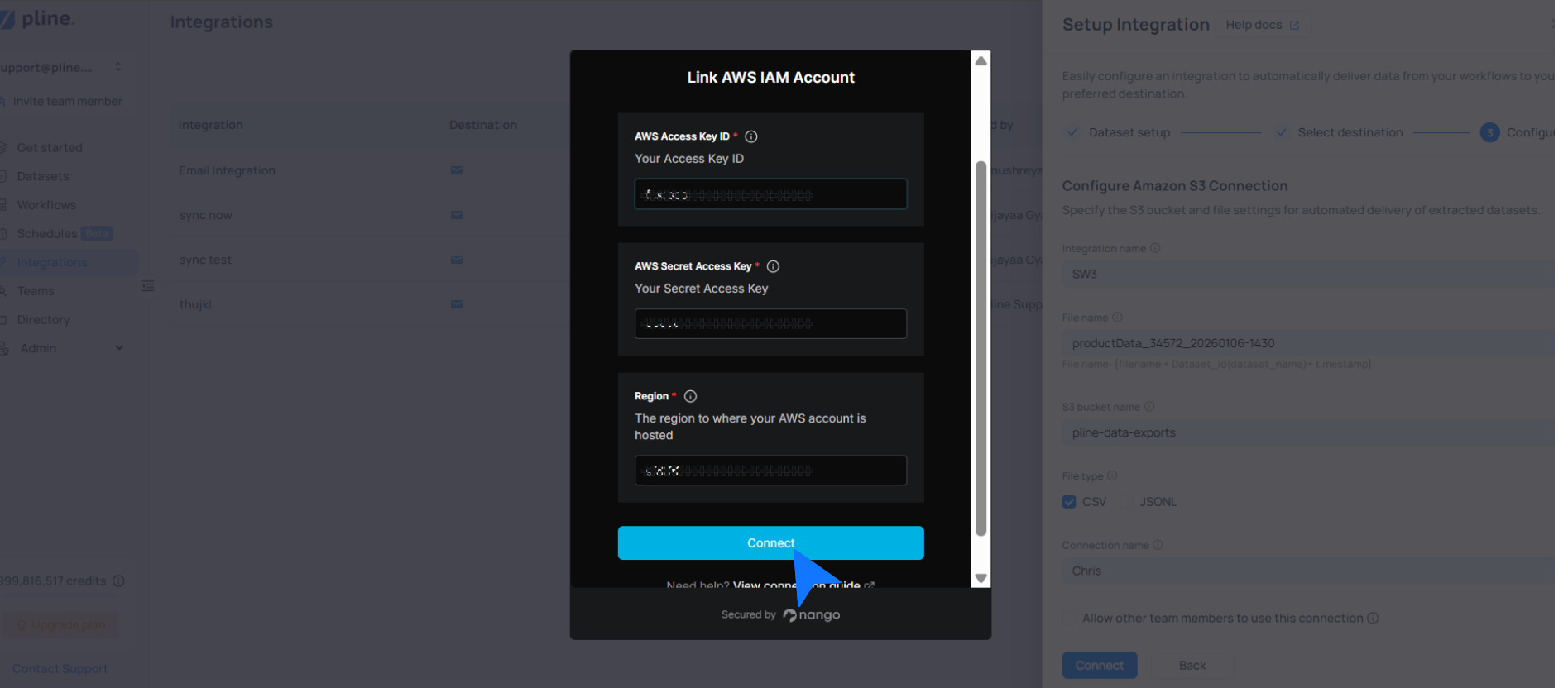Click info icon beside AWS Secret Access Key
The width and height of the screenshot is (1568, 688).
(773, 266)
